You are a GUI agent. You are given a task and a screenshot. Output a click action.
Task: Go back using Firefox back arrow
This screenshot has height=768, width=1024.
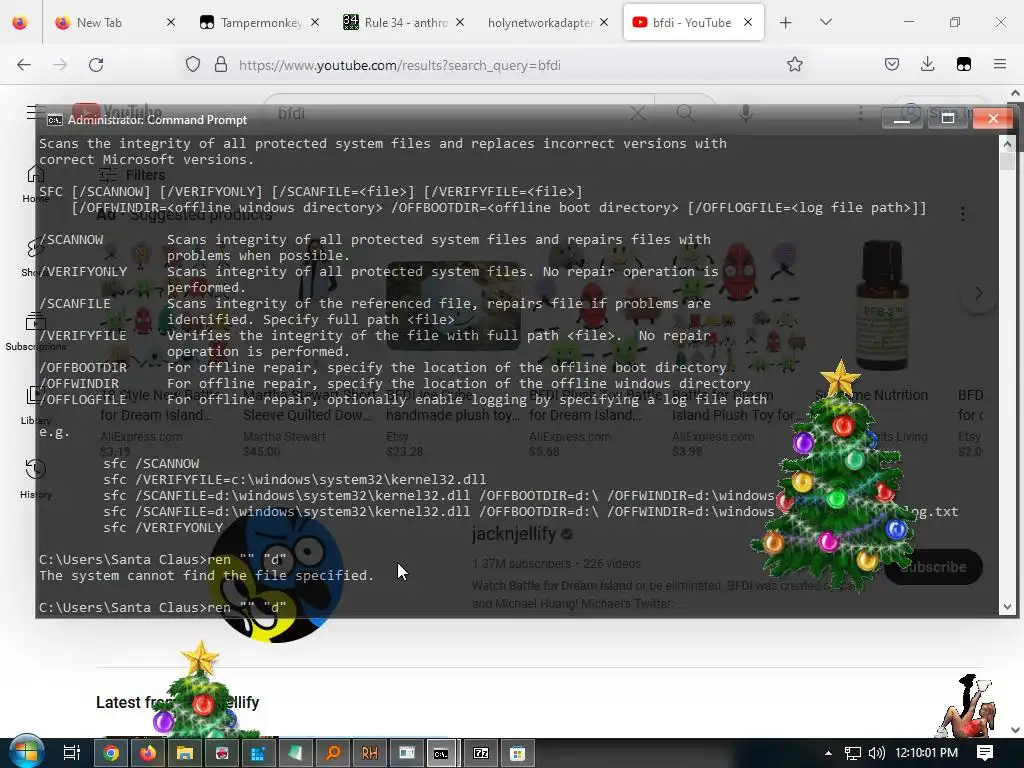click(24, 65)
